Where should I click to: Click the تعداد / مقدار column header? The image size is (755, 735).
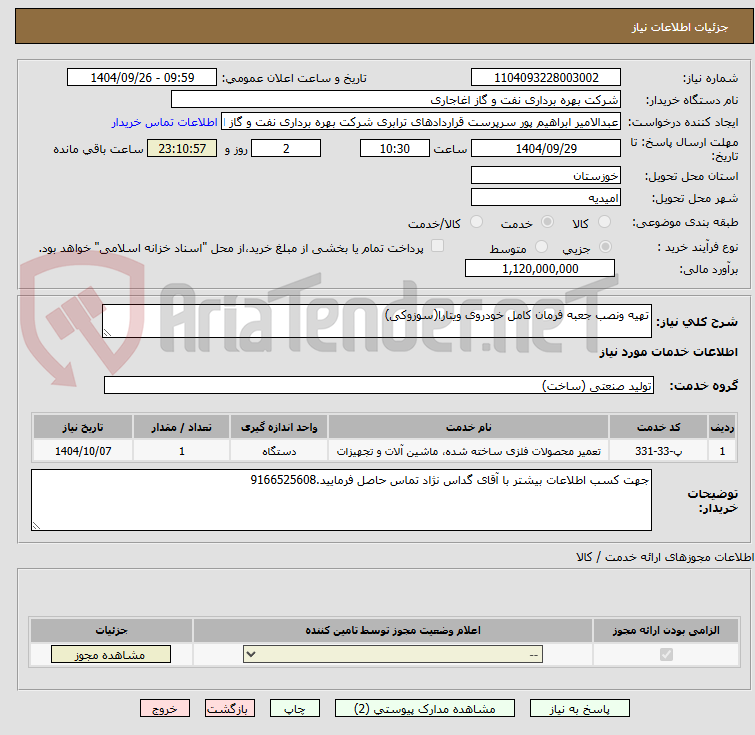point(182,427)
